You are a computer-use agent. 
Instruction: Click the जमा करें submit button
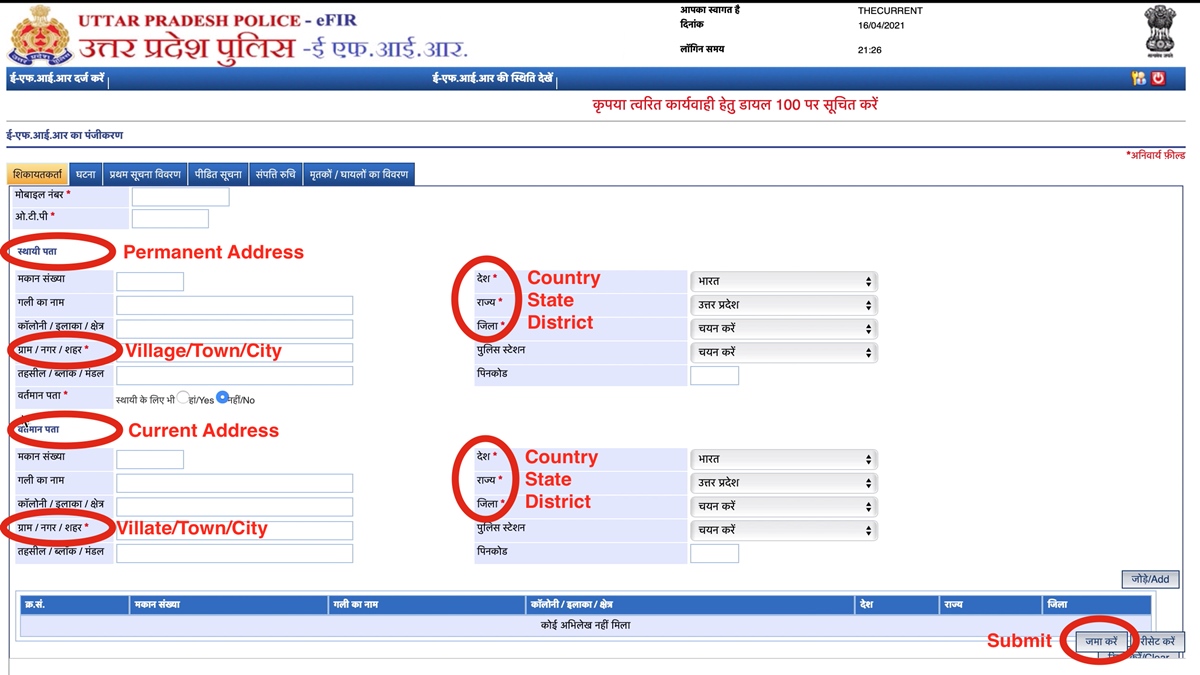(x=1102, y=642)
